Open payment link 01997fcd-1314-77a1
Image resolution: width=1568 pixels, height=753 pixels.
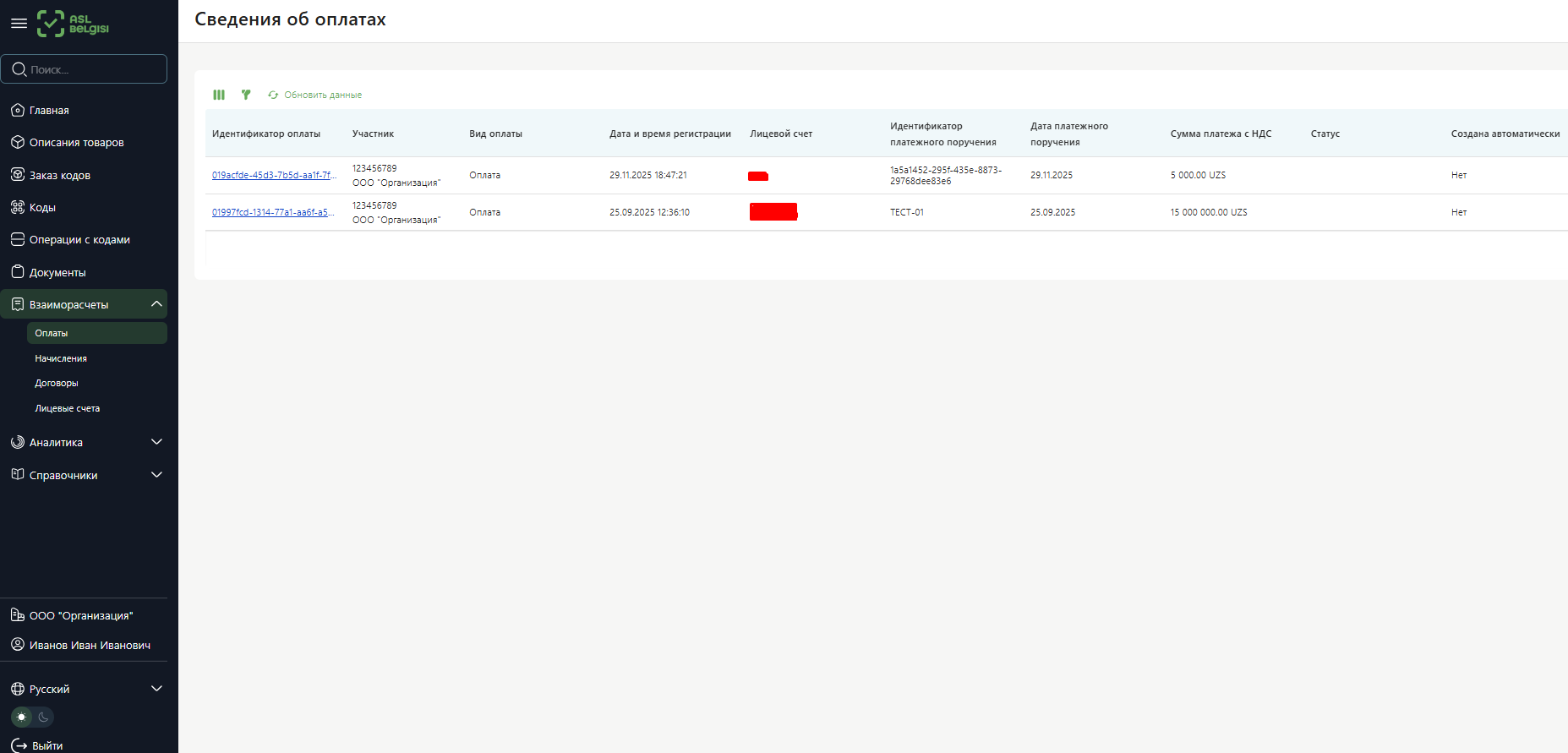[273, 212]
